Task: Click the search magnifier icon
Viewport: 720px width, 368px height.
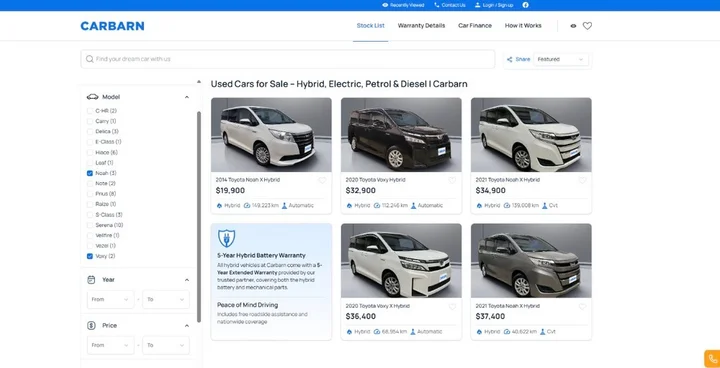Action: point(90,59)
